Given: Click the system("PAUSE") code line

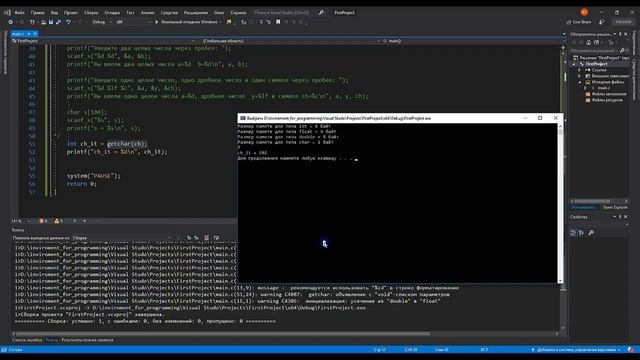Looking at the screenshot, I should (x=93, y=176).
